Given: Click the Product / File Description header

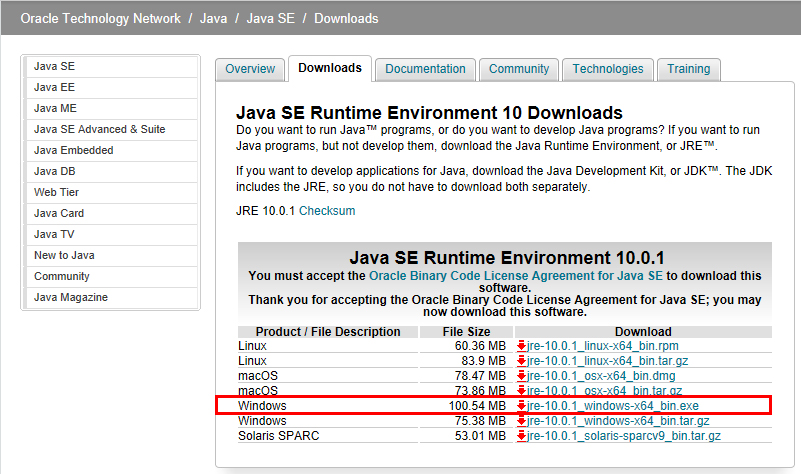Looking at the screenshot, I should [328, 332].
